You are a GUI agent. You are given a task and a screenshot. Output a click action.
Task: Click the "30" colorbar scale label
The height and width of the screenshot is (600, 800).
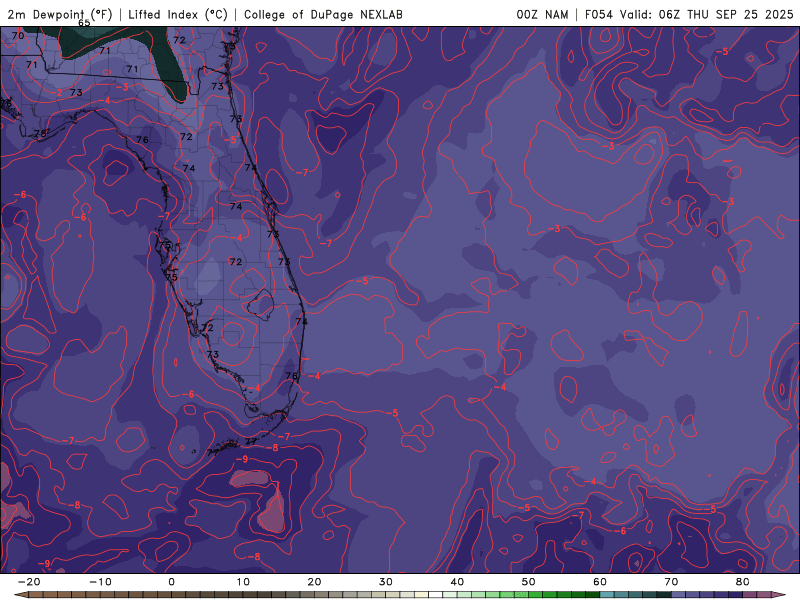tap(386, 582)
